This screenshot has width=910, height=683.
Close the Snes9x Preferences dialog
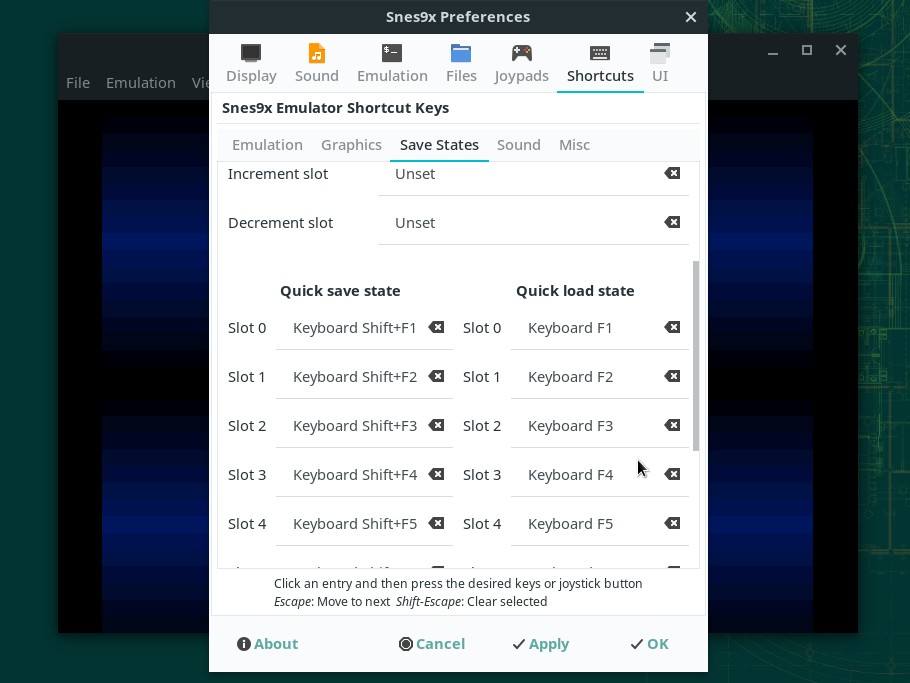point(691,17)
